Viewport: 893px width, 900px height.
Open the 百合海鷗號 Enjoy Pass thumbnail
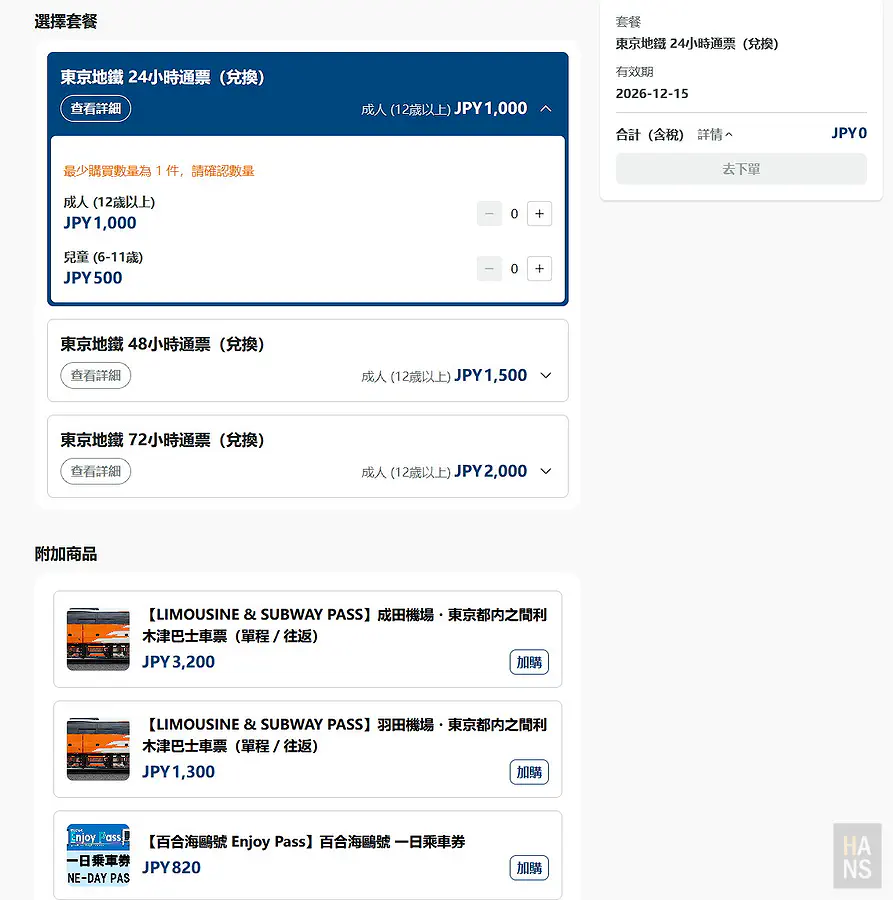click(98, 855)
